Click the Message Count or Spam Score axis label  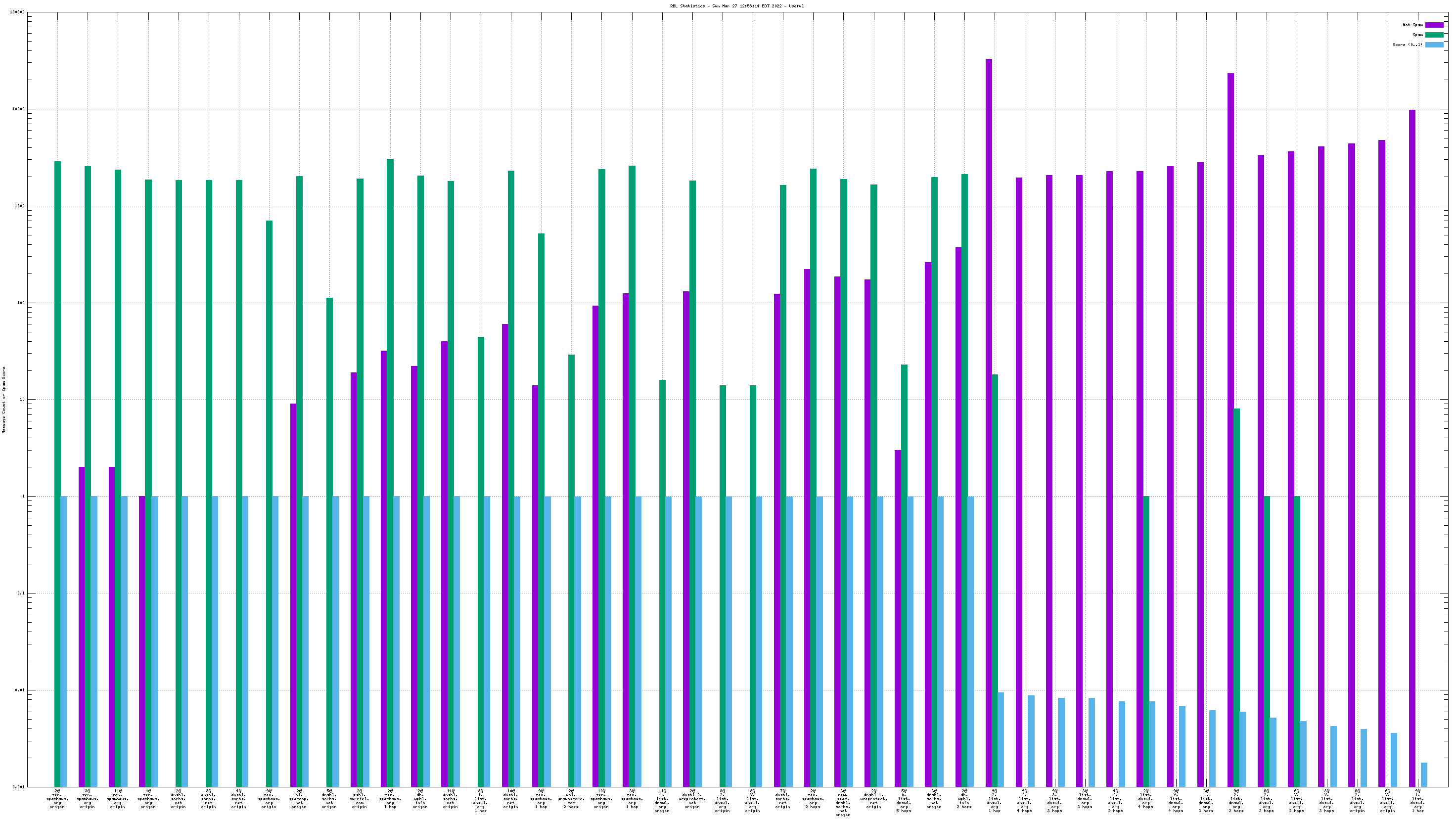pyautogui.click(x=4, y=400)
